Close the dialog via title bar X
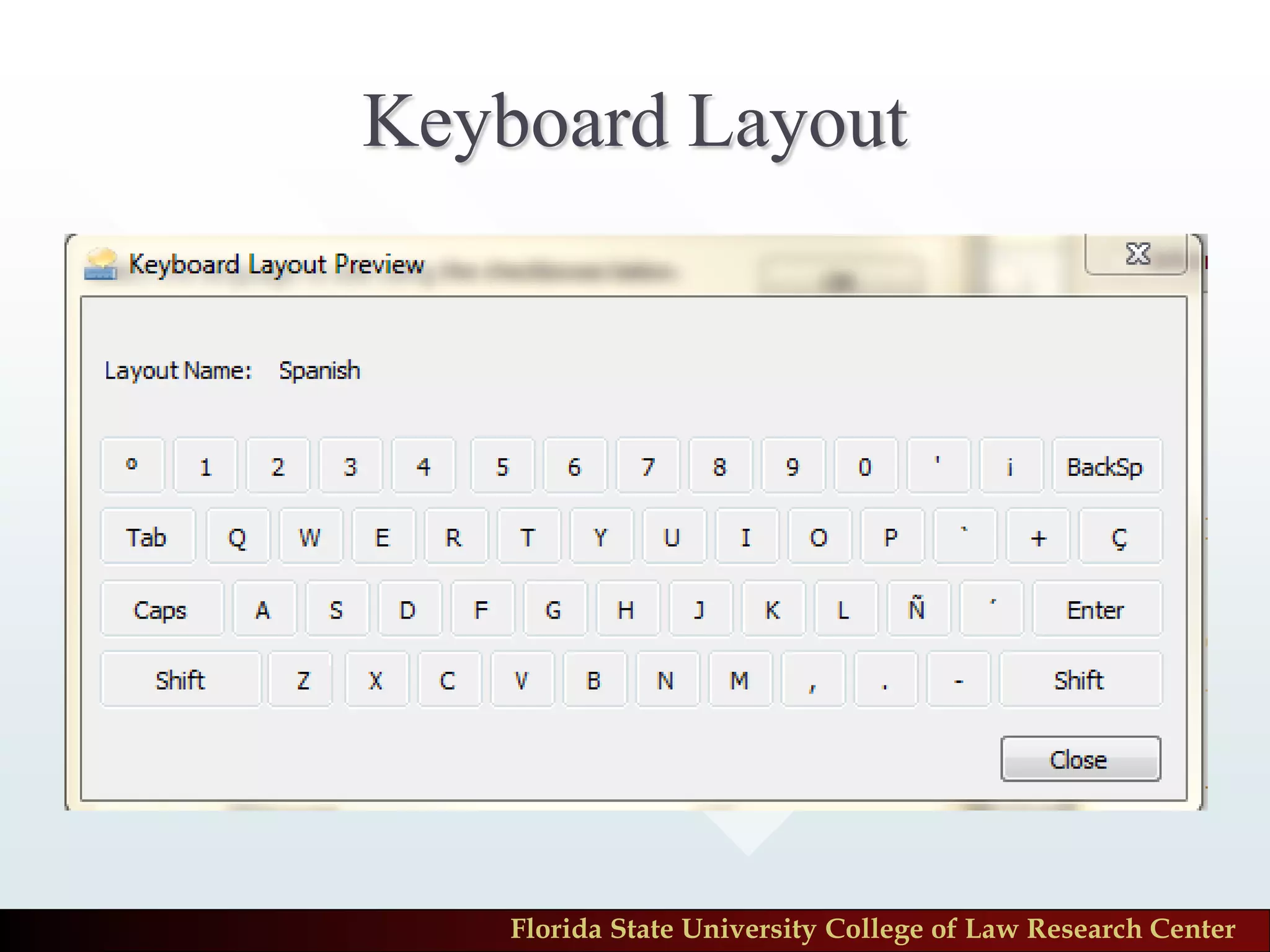Image resolution: width=1270 pixels, height=952 pixels. click(x=1136, y=253)
